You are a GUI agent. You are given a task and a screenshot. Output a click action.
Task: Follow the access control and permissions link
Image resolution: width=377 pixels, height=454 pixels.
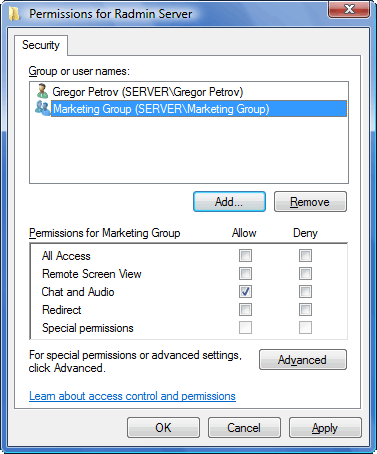[132, 396]
